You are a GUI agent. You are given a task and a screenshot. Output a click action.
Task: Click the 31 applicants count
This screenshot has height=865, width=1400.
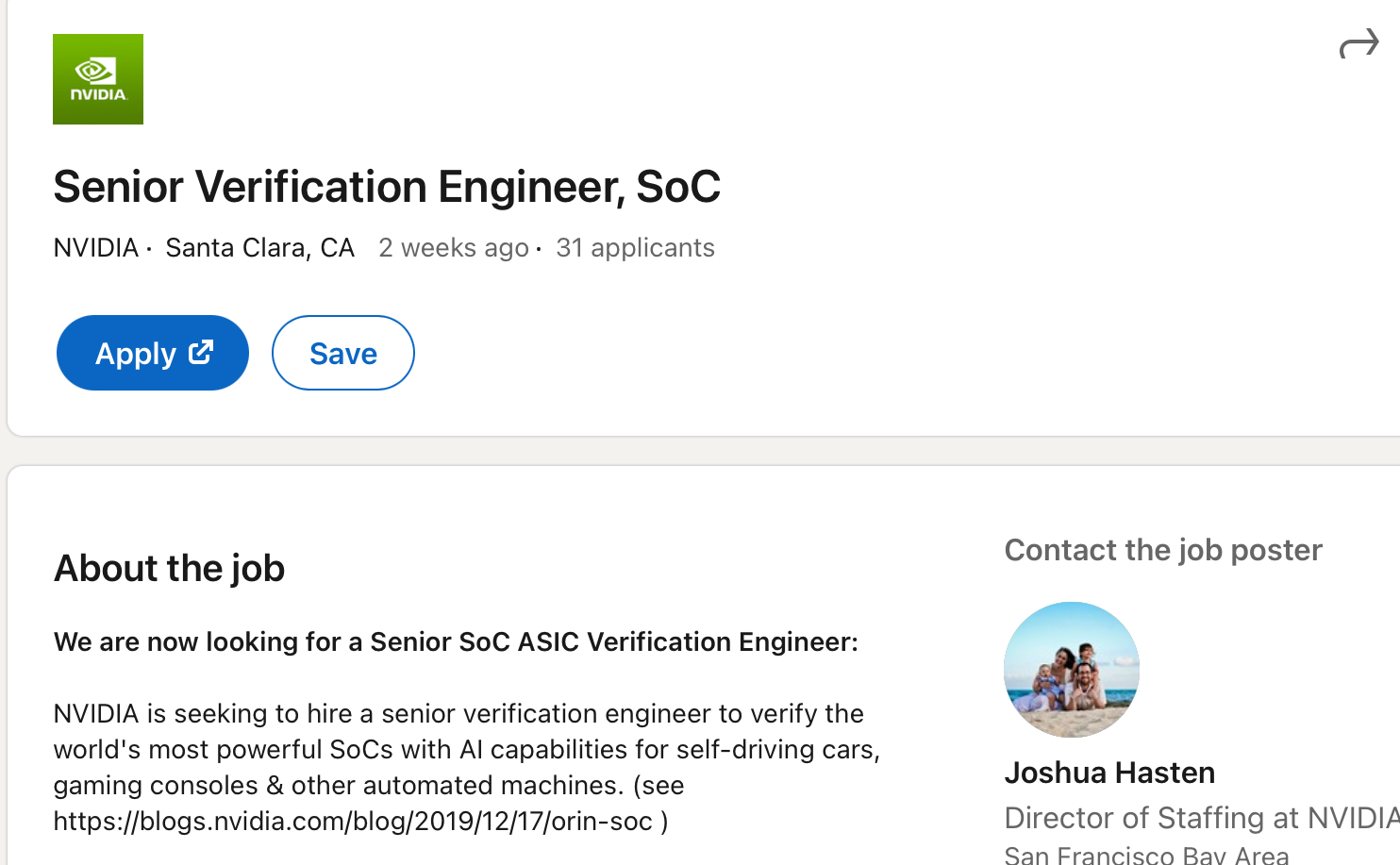point(635,248)
